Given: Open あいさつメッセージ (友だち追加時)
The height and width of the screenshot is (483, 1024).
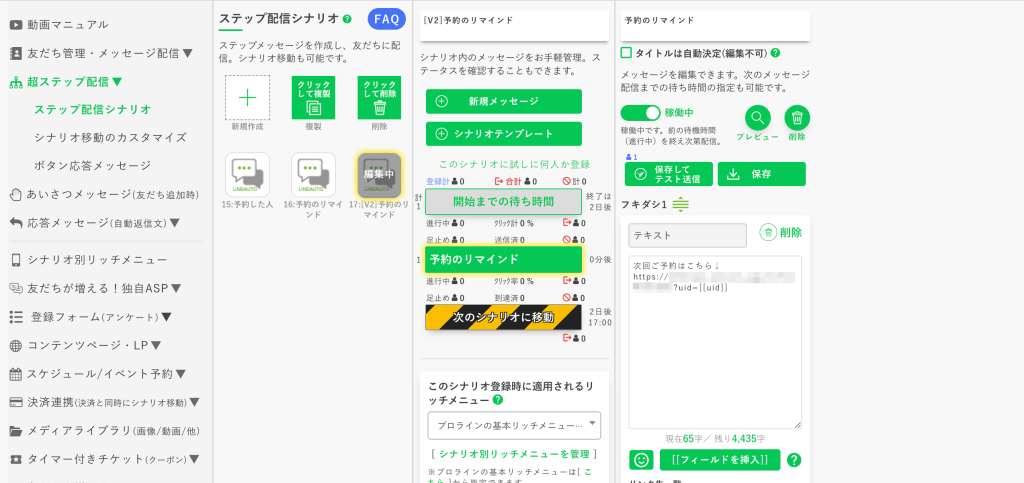Looking at the screenshot, I should 104,195.
